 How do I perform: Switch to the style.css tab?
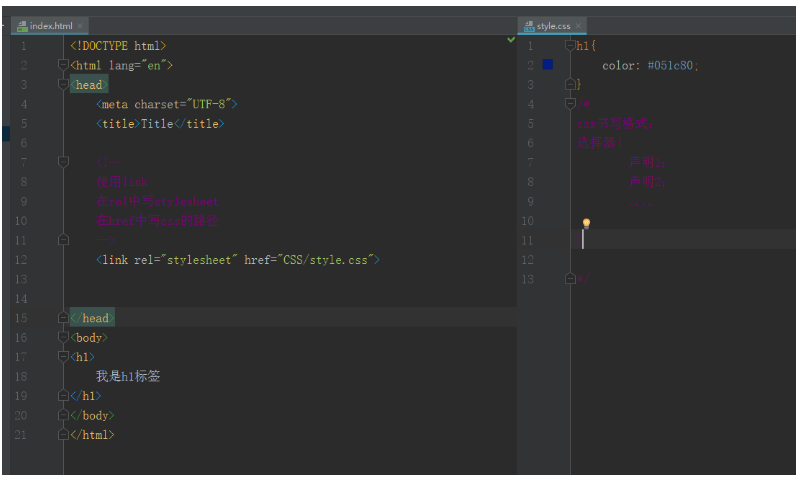(x=552, y=25)
